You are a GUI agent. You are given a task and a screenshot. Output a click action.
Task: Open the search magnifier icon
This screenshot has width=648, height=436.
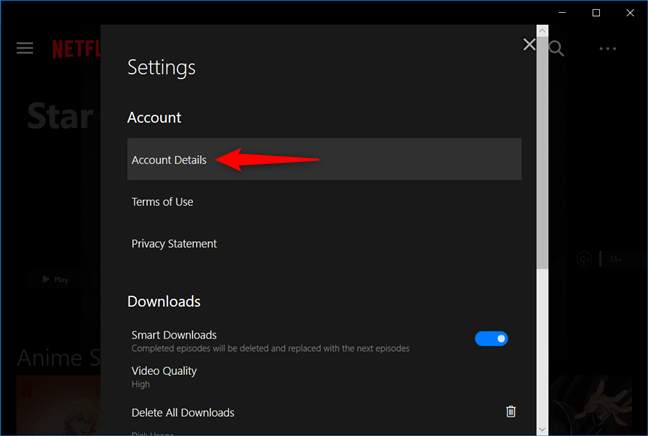556,48
